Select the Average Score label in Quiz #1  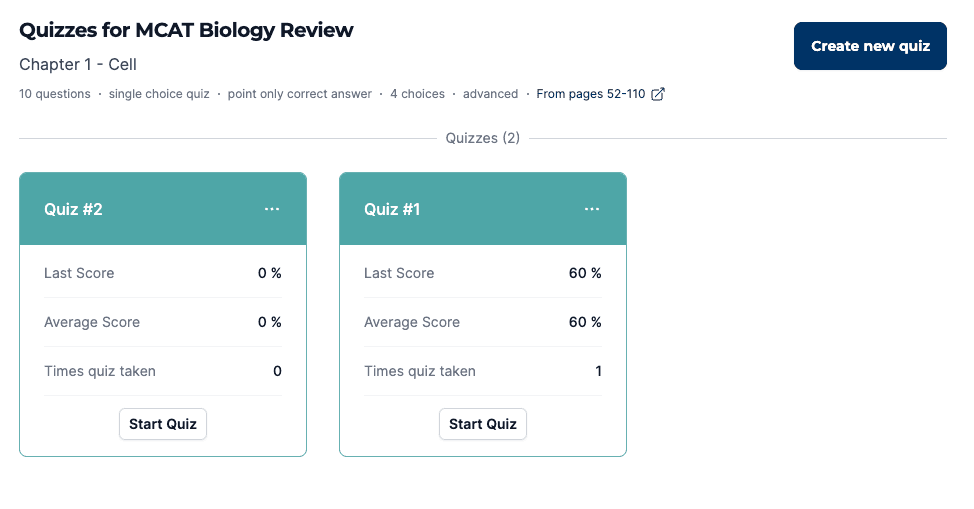(412, 322)
